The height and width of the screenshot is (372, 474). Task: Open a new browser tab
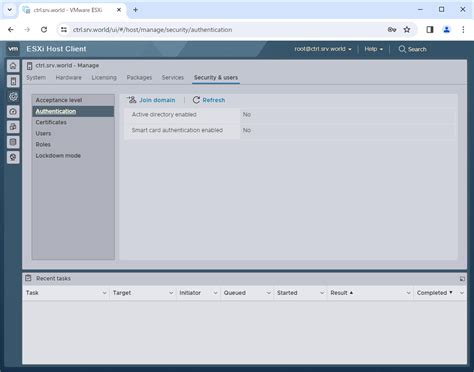(x=135, y=10)
